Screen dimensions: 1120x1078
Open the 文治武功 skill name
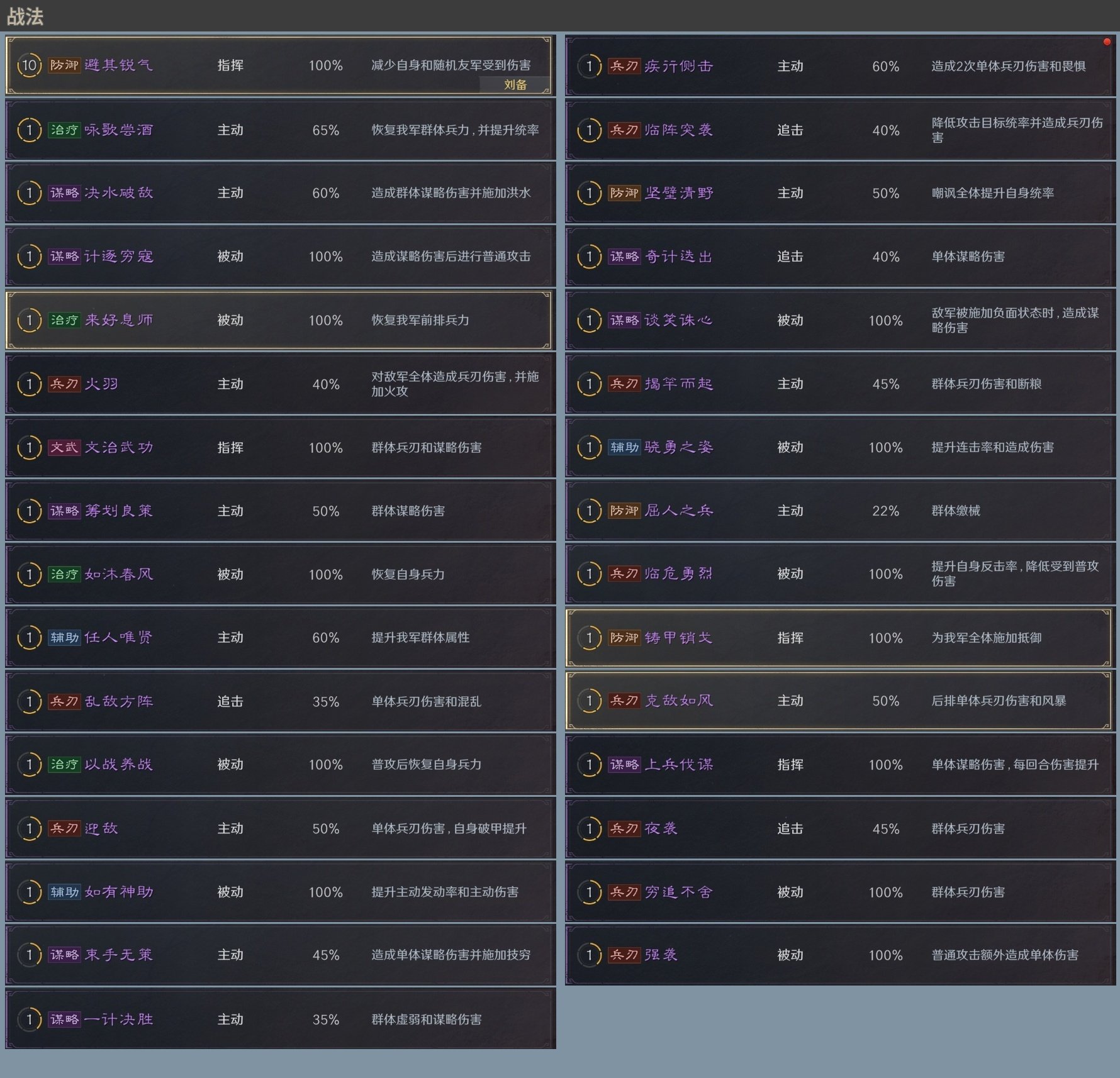pyautogui.click(x=119, y=448)
